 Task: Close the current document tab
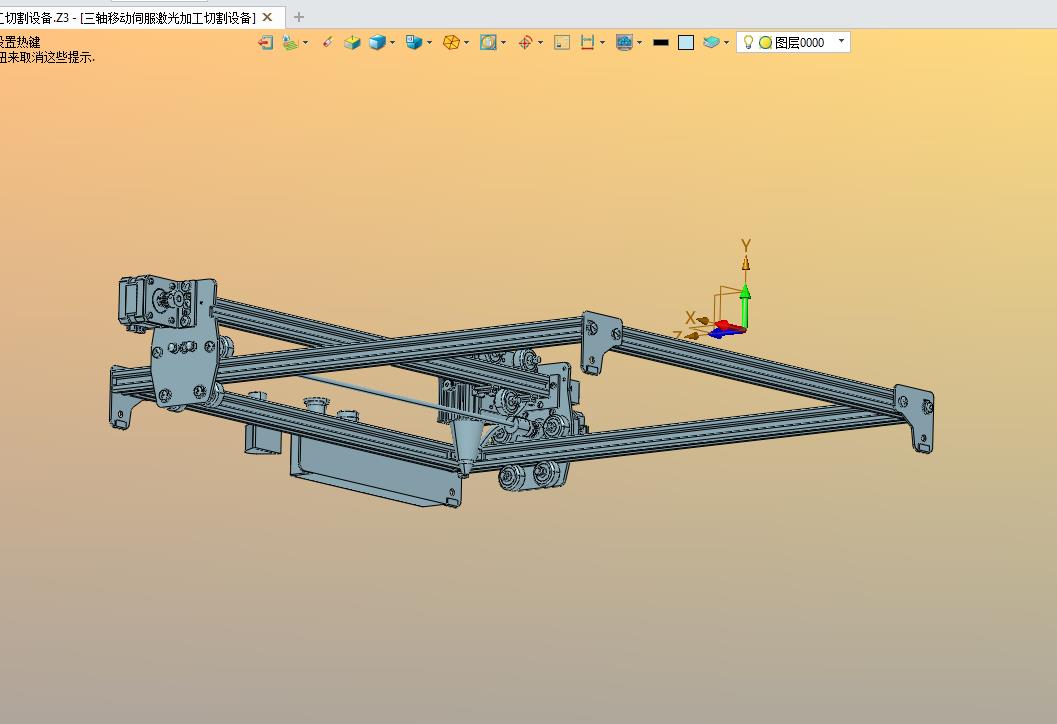[x=267, y=18]
